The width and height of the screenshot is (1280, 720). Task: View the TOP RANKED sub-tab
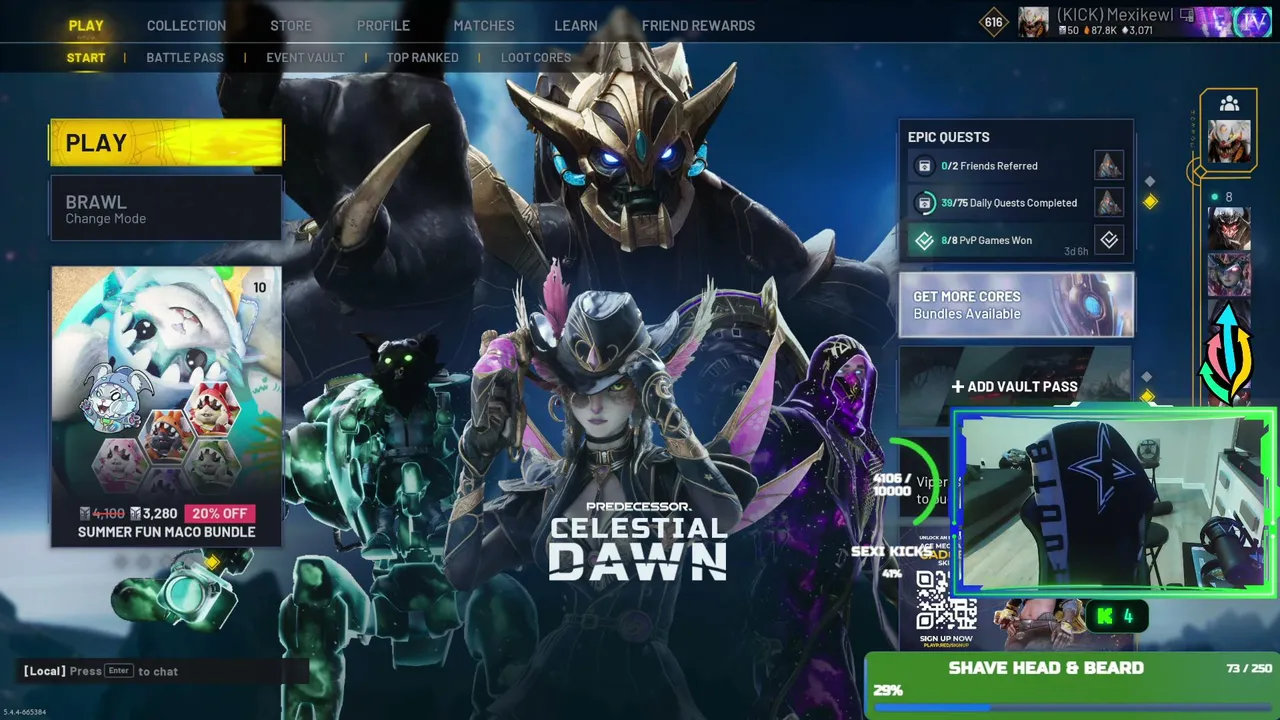423,57
